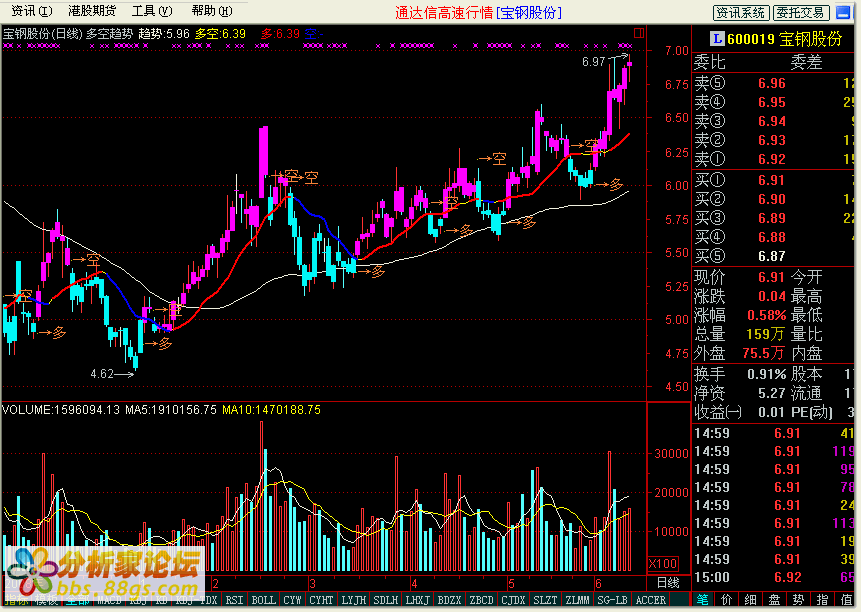This screenshot has width=861, height=612.
Task: Click the 换手 value 0.91%
Action: [x=767, y=374]
